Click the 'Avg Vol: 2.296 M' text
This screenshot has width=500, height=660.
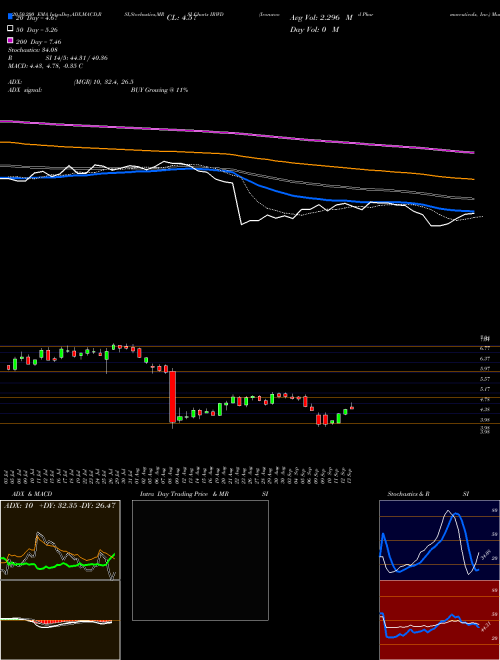point(321,18)
